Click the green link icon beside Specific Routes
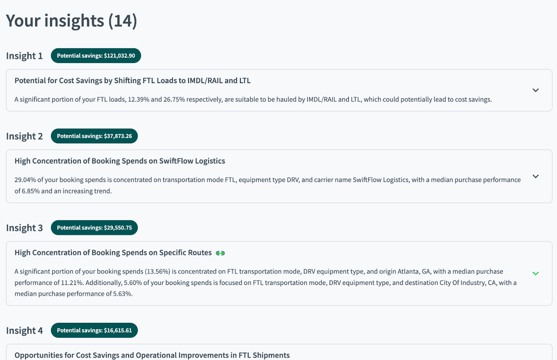This screenshot has height=360, width=557. pyautogui.click(x=220, y=253)
